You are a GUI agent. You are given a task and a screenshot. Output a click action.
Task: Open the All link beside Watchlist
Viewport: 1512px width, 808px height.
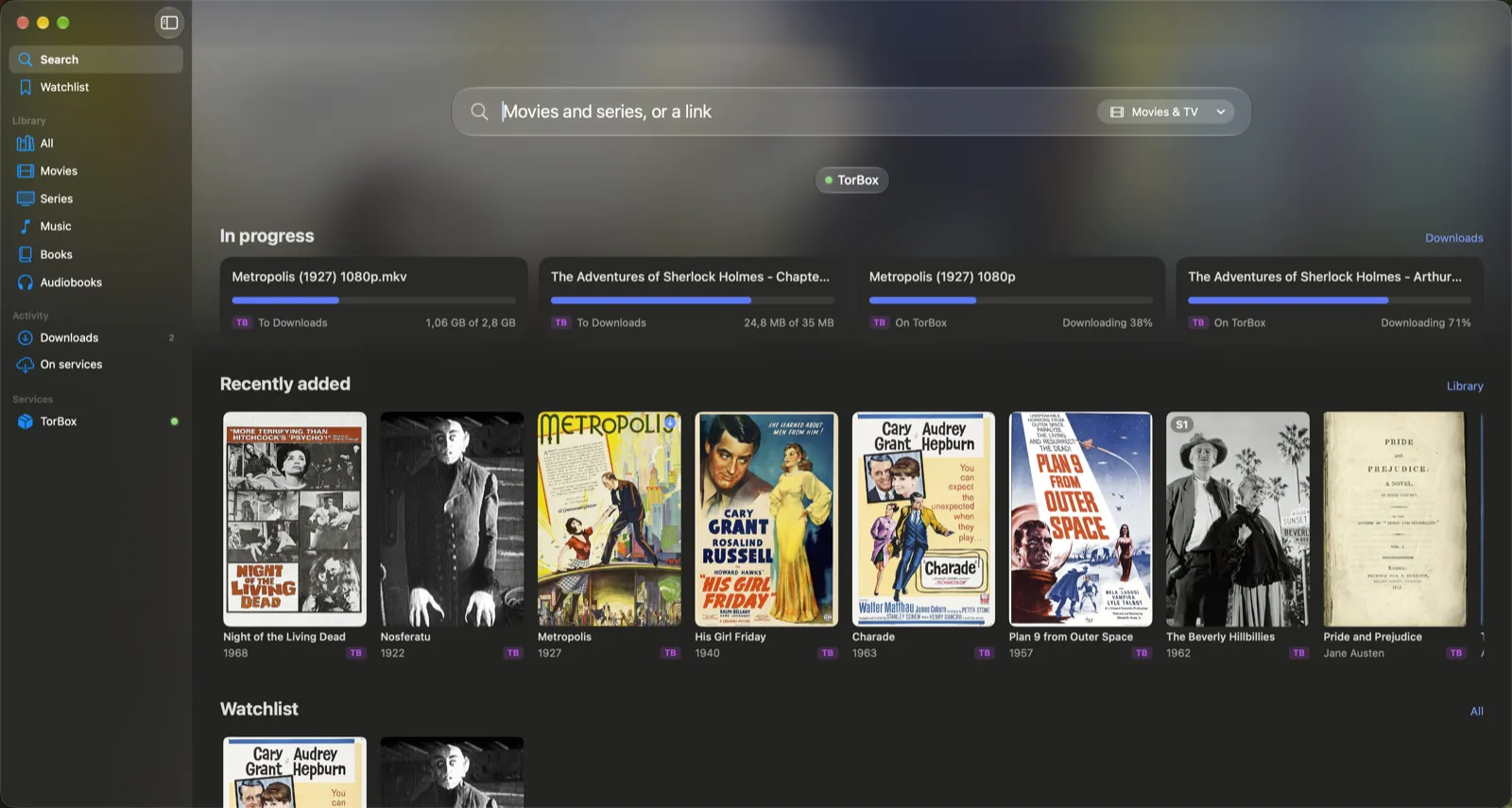pos(1477,711)
